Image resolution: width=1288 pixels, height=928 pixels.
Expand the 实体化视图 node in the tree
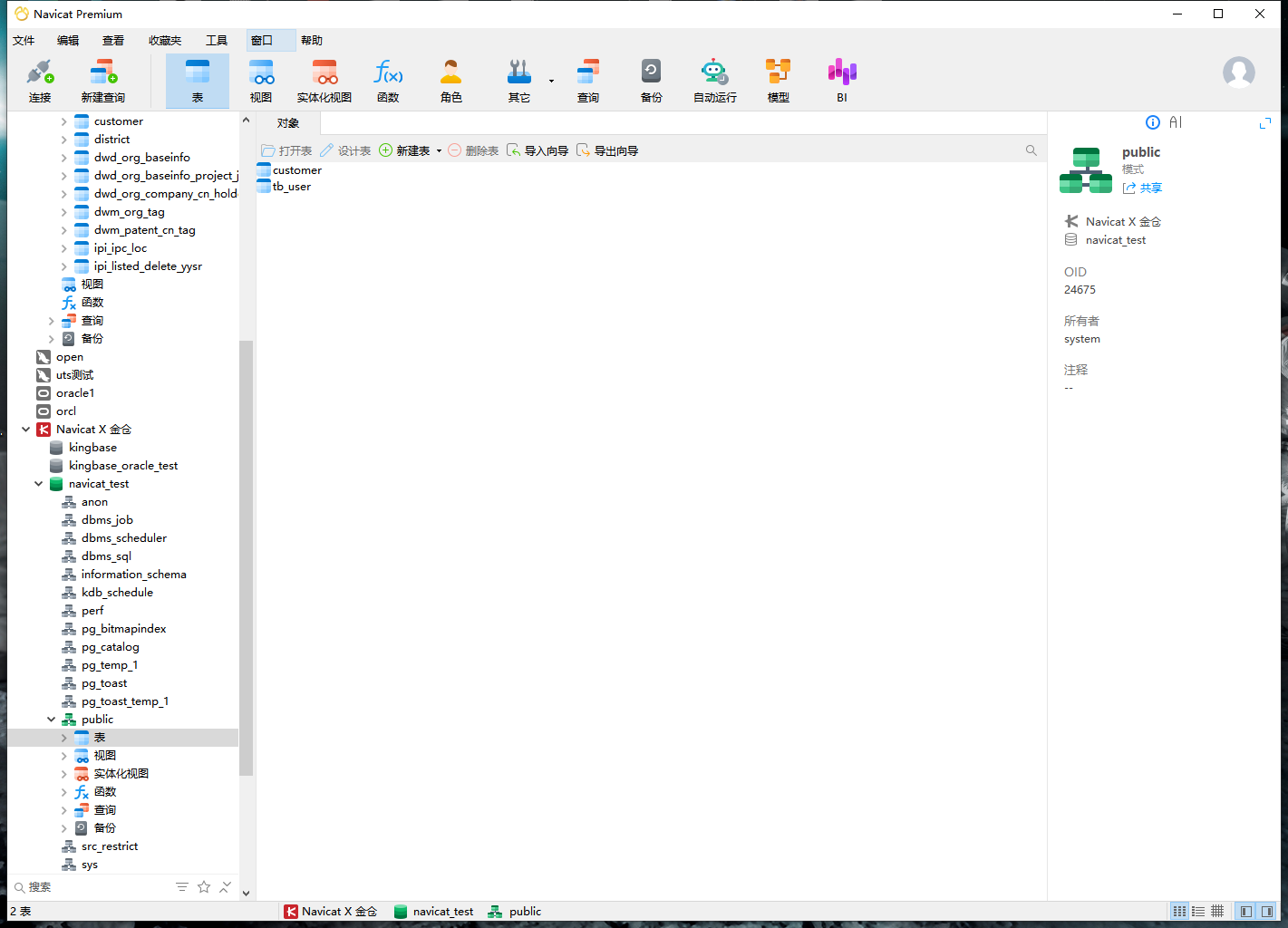coord(64,774)
